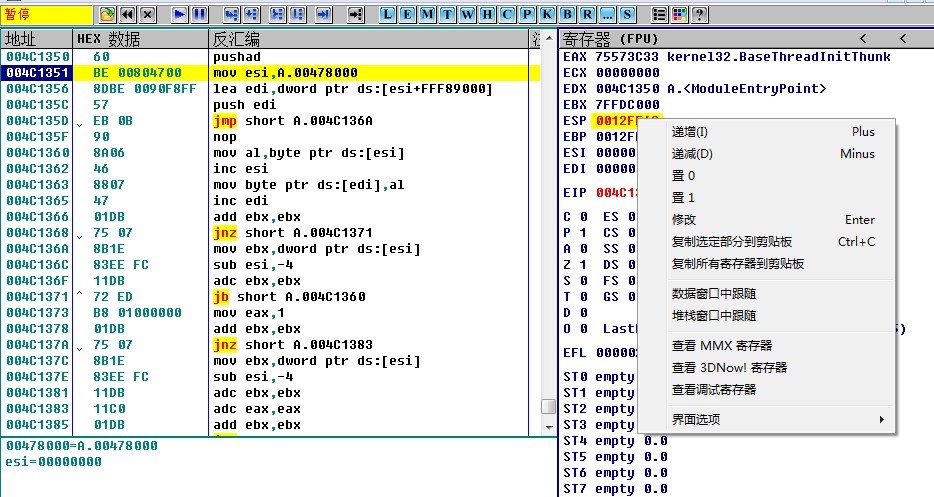Image resolution: width=934 pixels, height=497 pixels.
Task: Open Windows list (W button)
Action: (x=468, y=14)
